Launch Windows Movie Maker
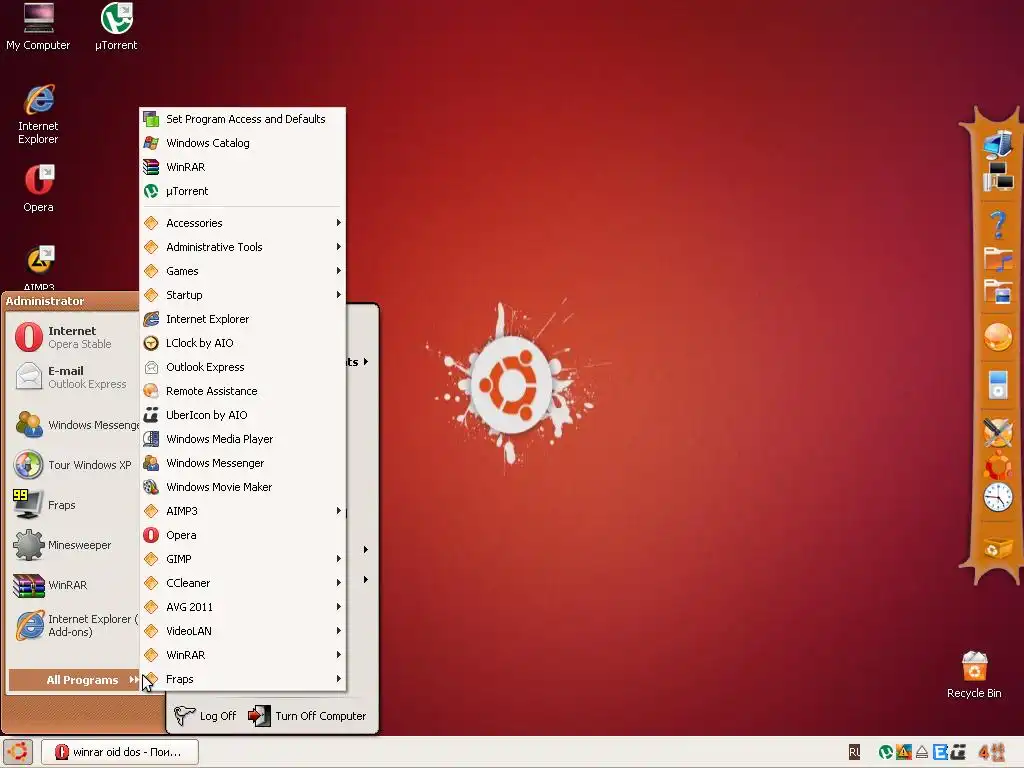The image size is (1024, 768). click(x=242, y=487)
